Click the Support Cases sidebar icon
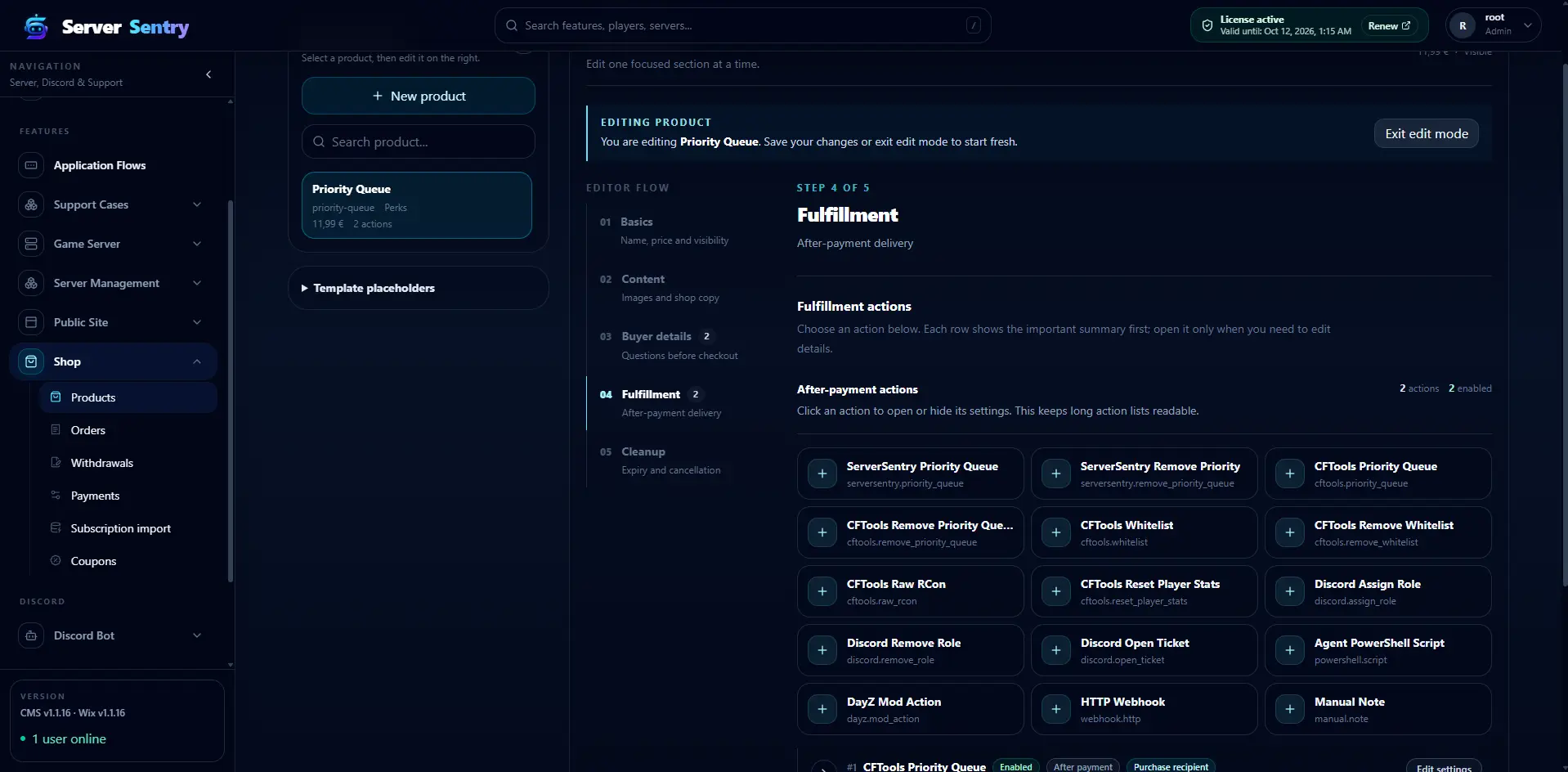1568x772 pixels. (x=31, y=204)
